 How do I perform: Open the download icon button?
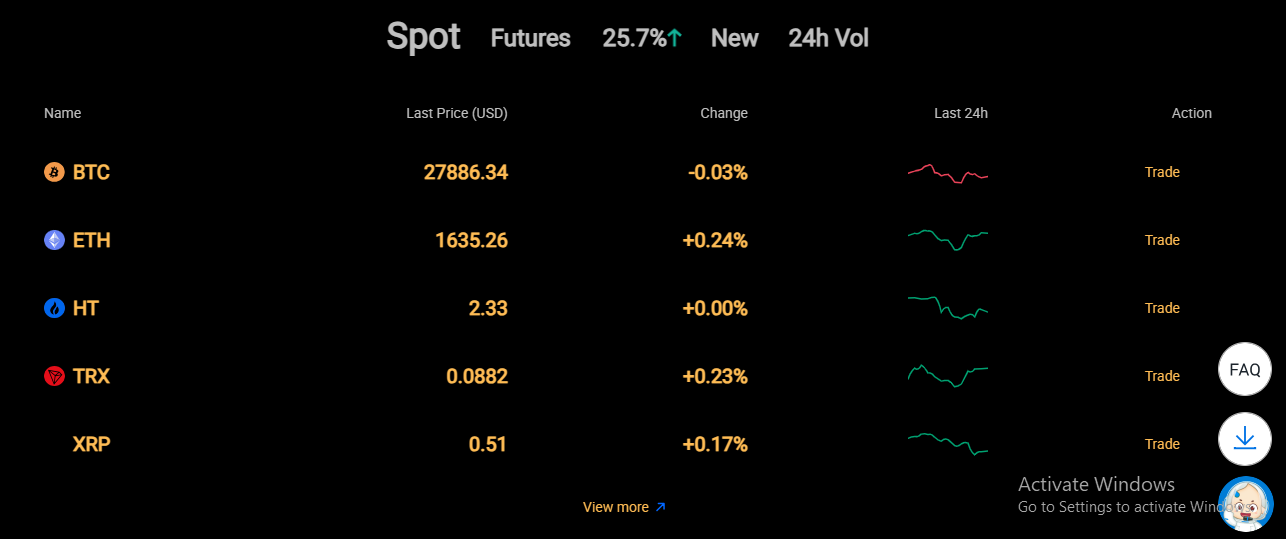tap(1245, 438)
